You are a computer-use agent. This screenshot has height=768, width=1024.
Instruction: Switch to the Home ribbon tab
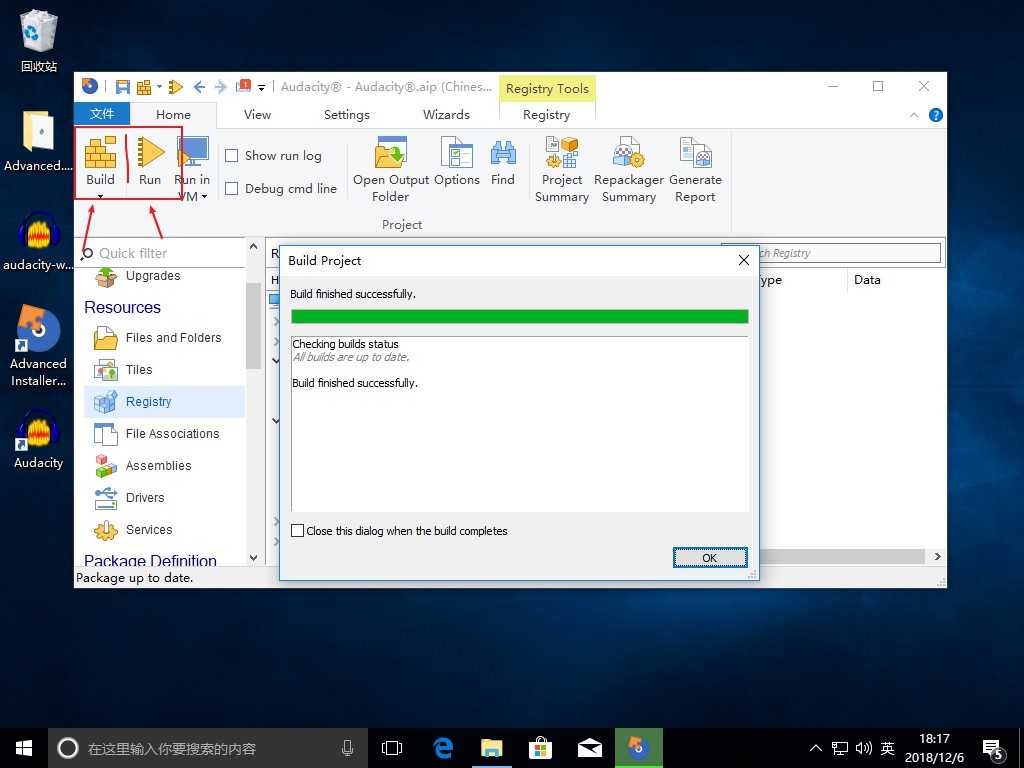(173, 114)
